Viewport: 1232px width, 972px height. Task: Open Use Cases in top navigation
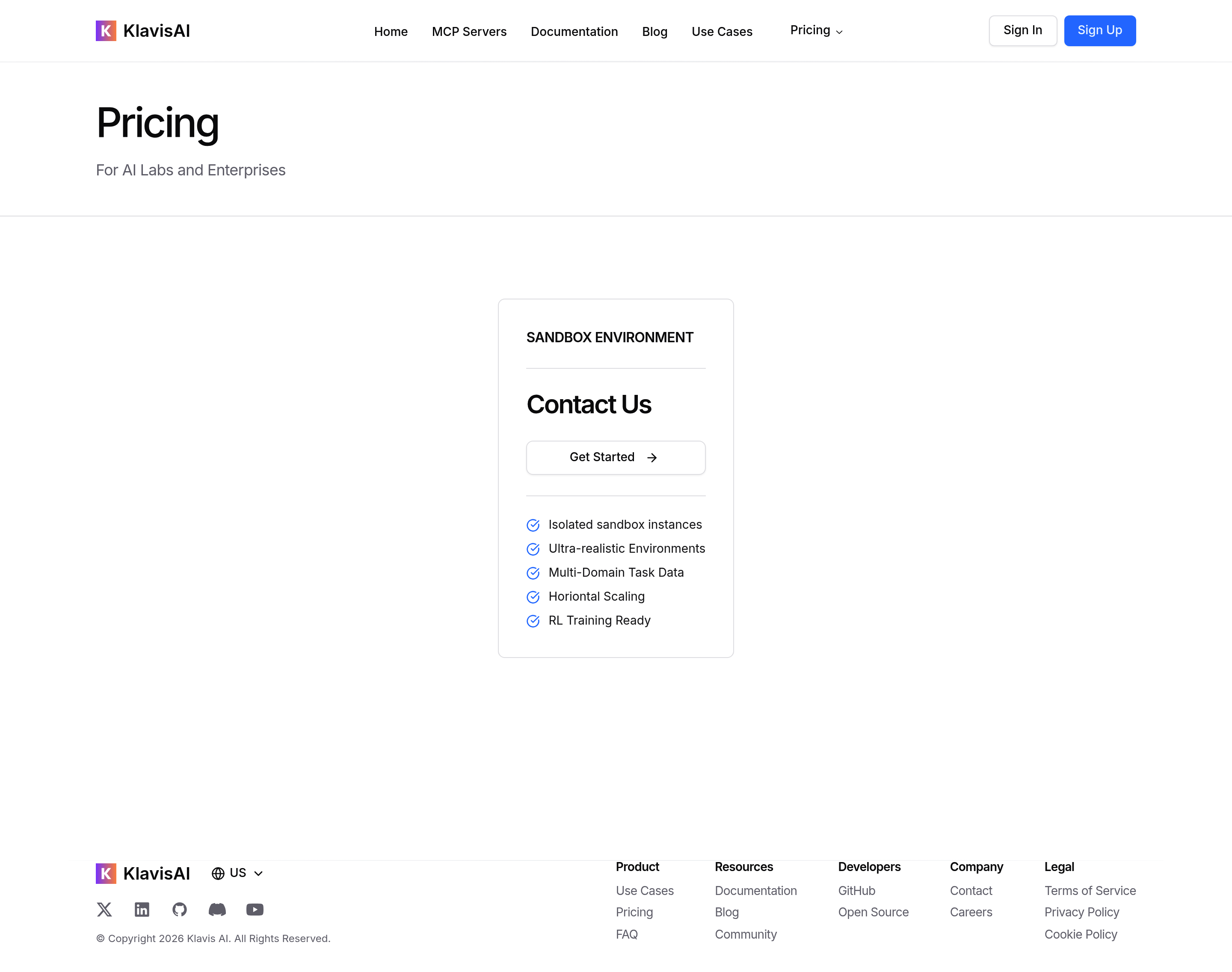point(722,32)
